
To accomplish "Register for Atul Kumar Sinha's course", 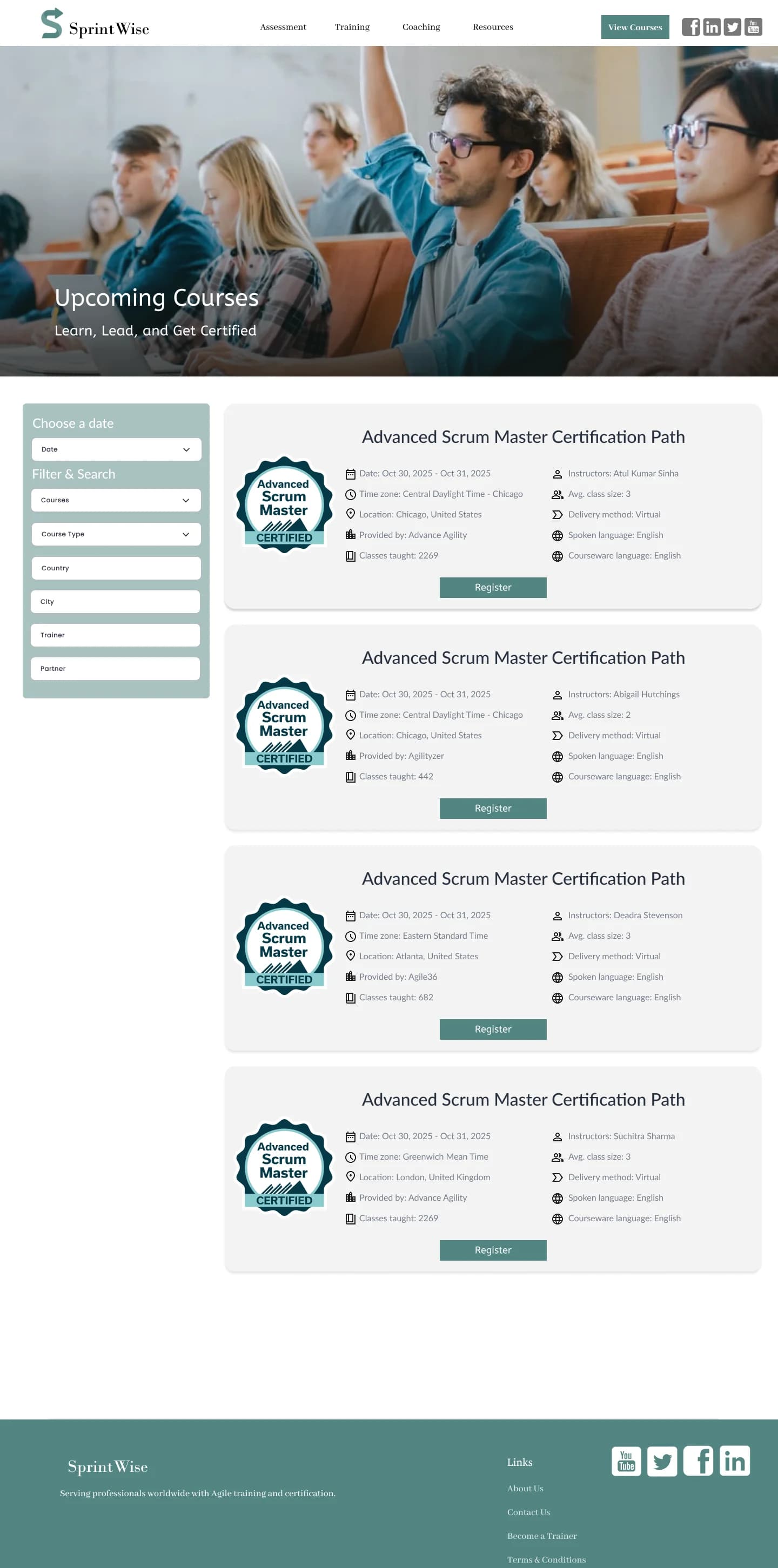I will pos(493,587).
